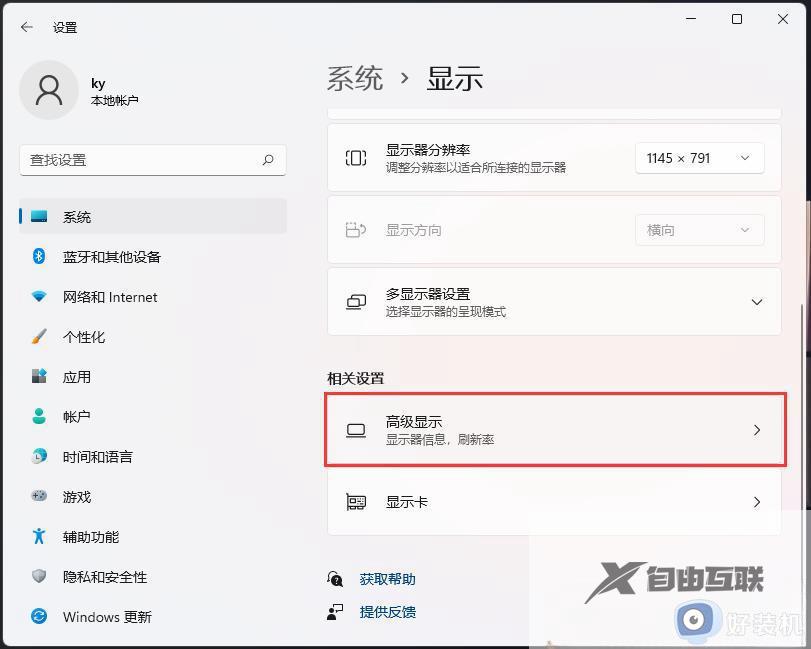Screen dimensions: 811x649
Task: Open the 显示卡 graphics settings page
Action: 555,501
